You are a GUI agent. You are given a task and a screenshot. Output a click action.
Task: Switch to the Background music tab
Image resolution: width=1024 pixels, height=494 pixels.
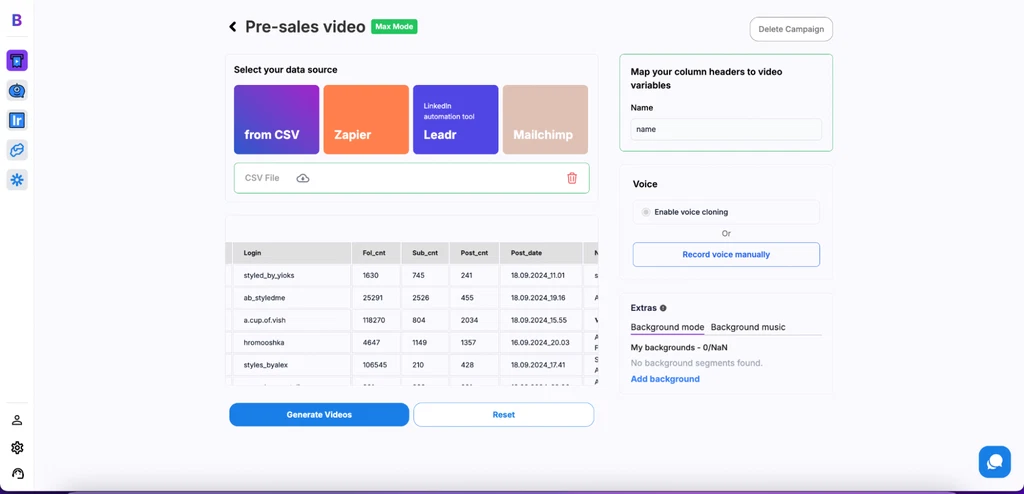coord(748,327)
